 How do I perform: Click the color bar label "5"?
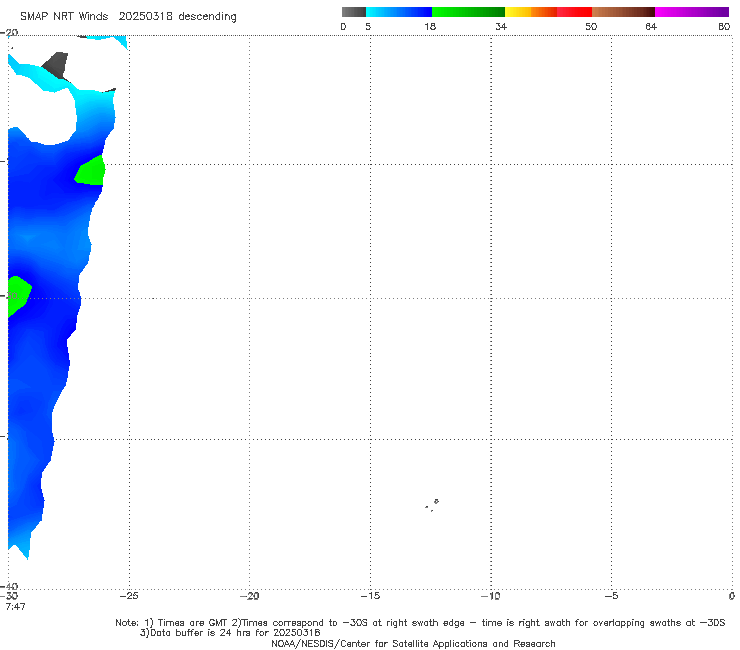point(368,27)
